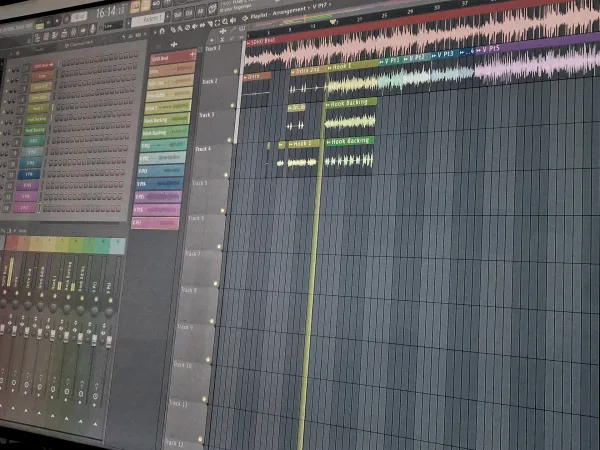Mute Track 2 via its green LED
The width and height of the screenshot is (600, 450).
click(232, 105)
